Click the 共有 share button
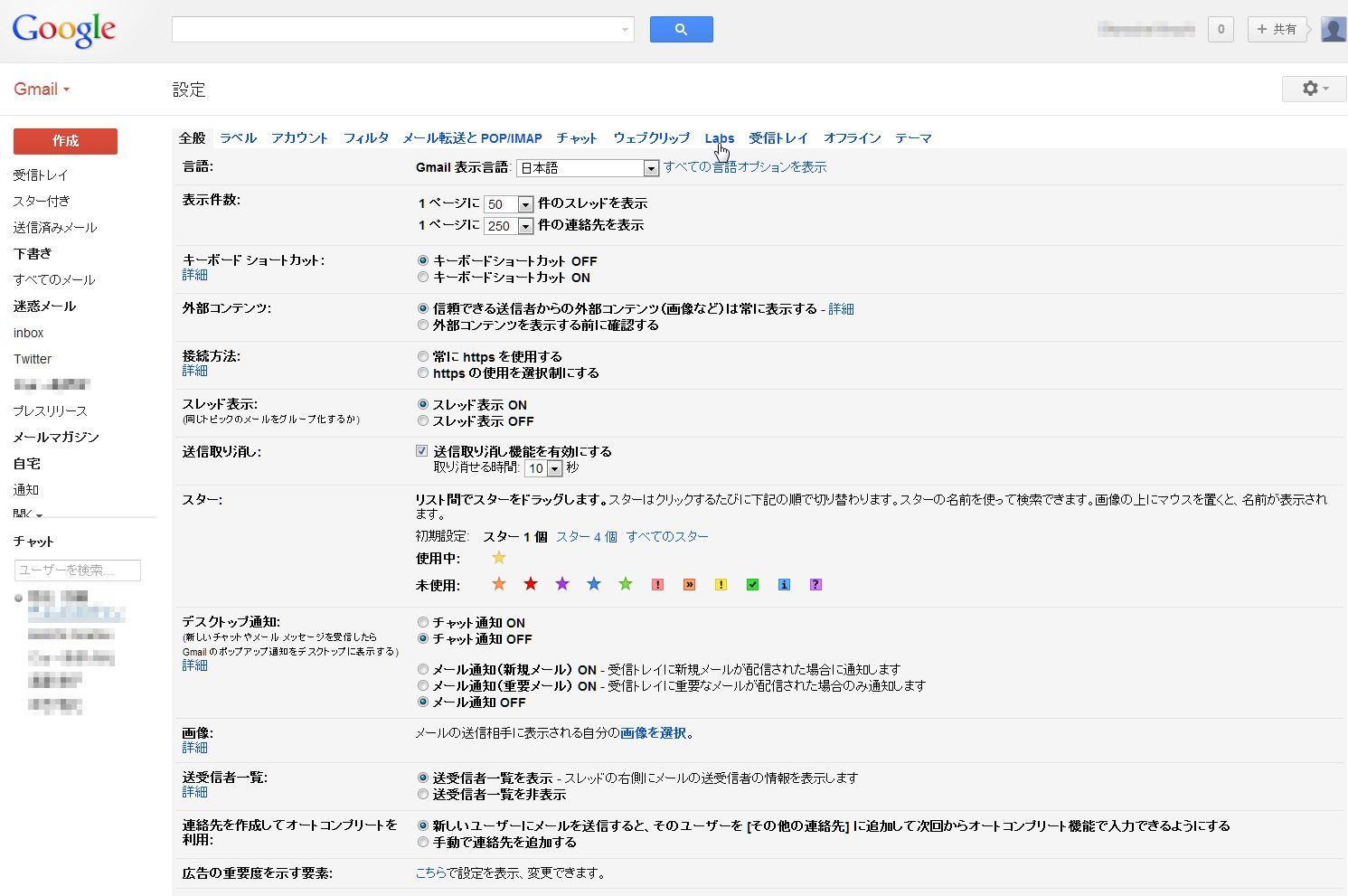Image resolution: width=1348 pixels, height=896 pixels. click(1277, 29)
